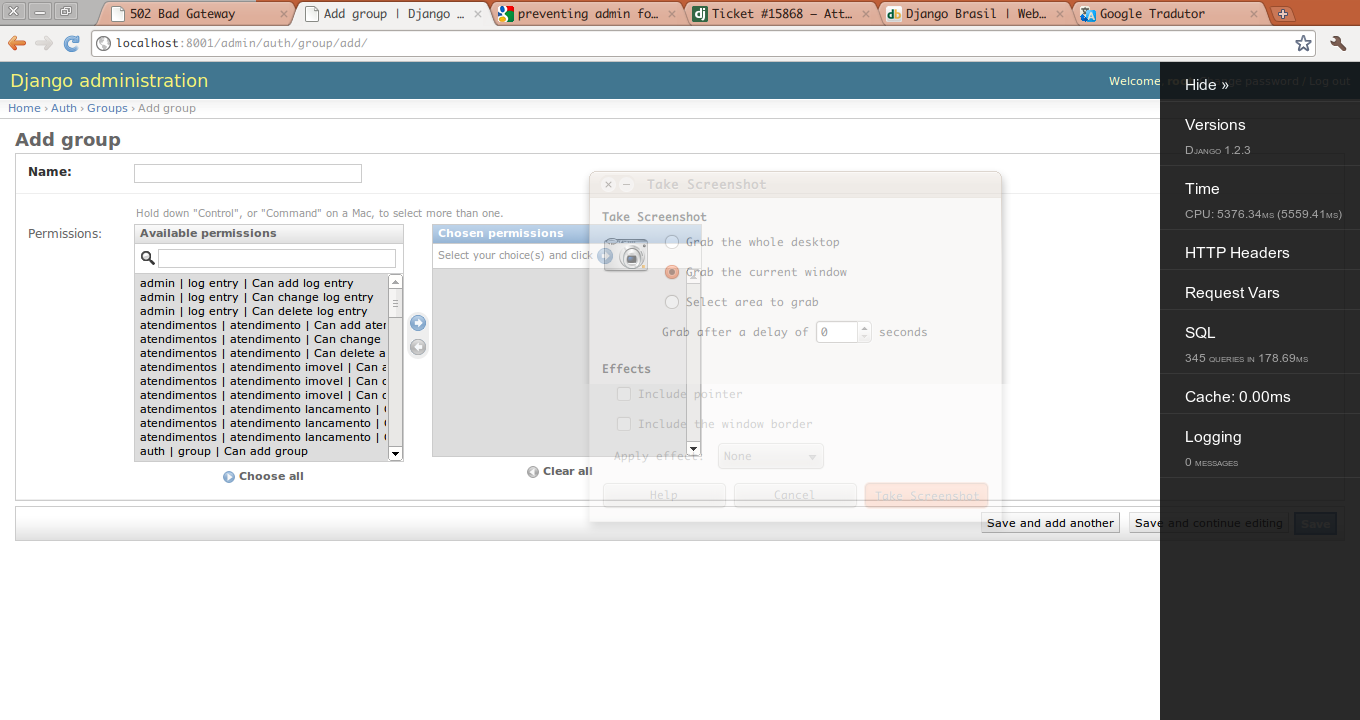The image size is (1360, 720).
Task: Click the browser back arrow icon
Action: (17, 43)
